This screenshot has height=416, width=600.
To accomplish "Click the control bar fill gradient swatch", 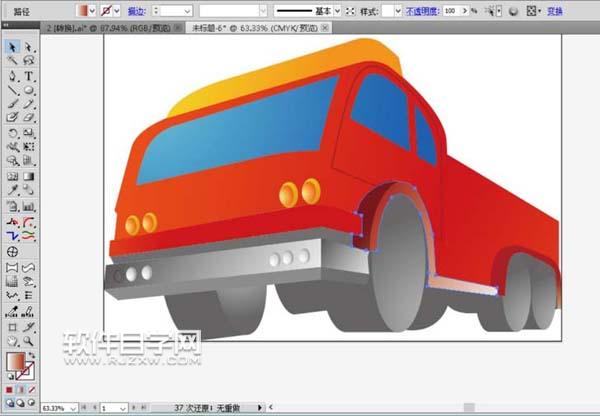I will coord(82,11).
